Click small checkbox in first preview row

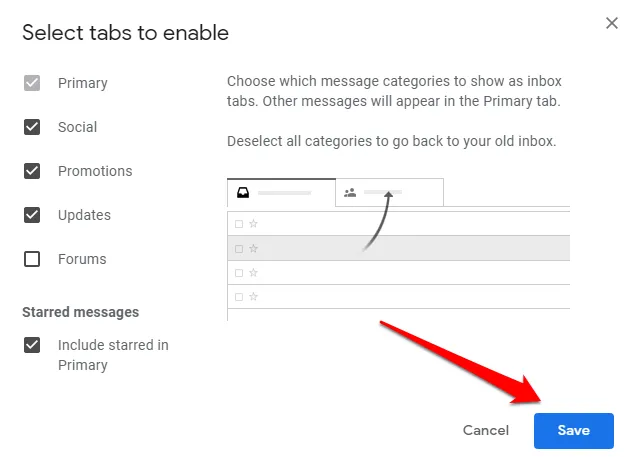click(x=238, y=224)
